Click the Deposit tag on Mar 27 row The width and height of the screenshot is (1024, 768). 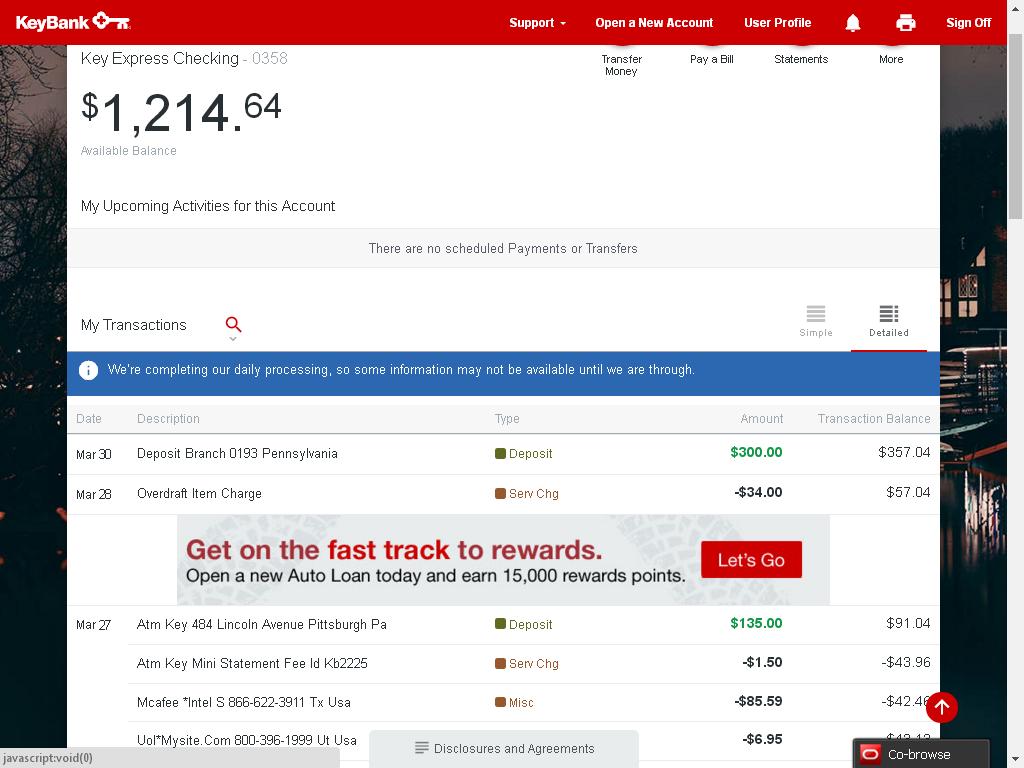pos(524,624)
